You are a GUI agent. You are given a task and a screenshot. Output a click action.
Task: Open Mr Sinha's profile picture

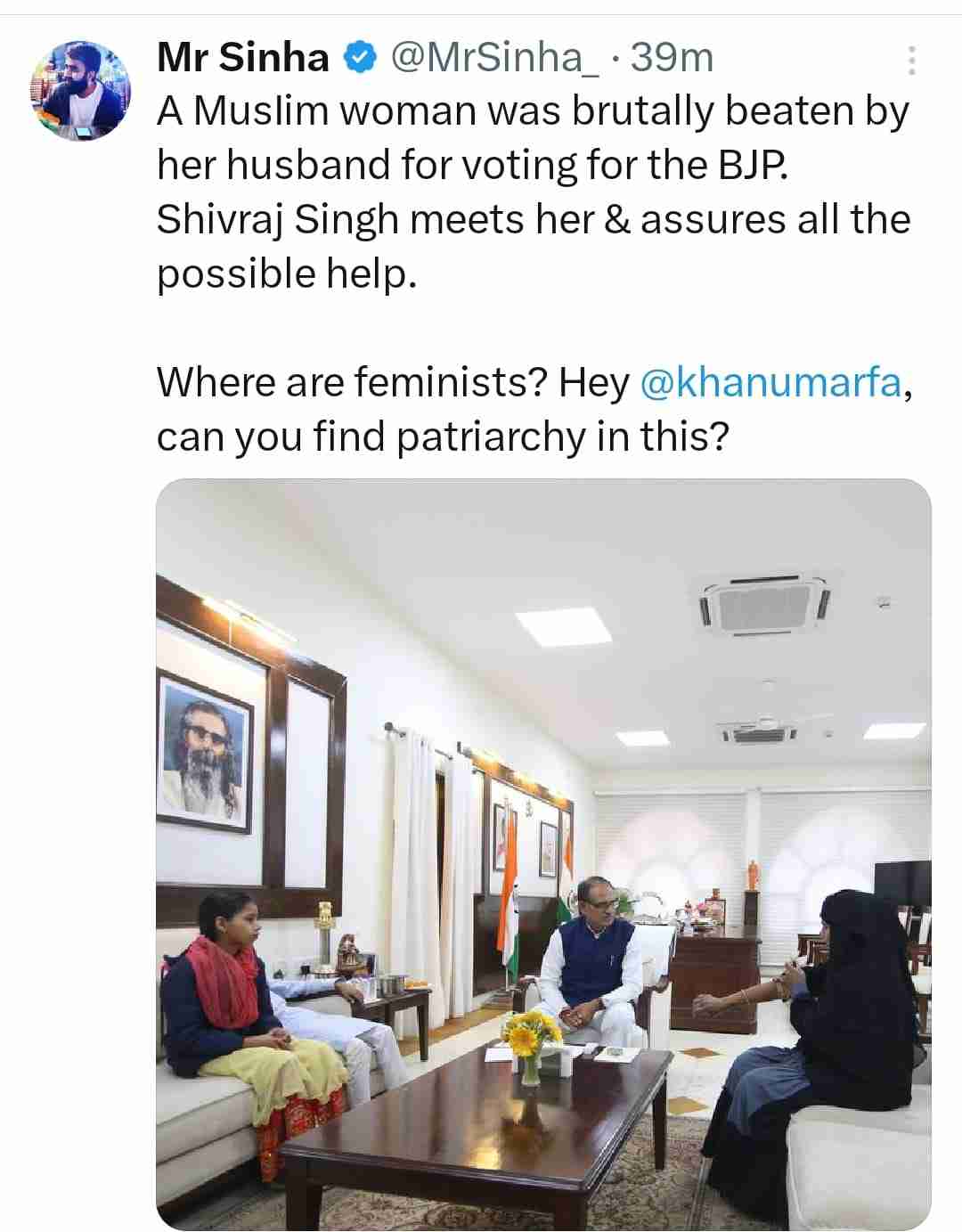tap(80, 90)
